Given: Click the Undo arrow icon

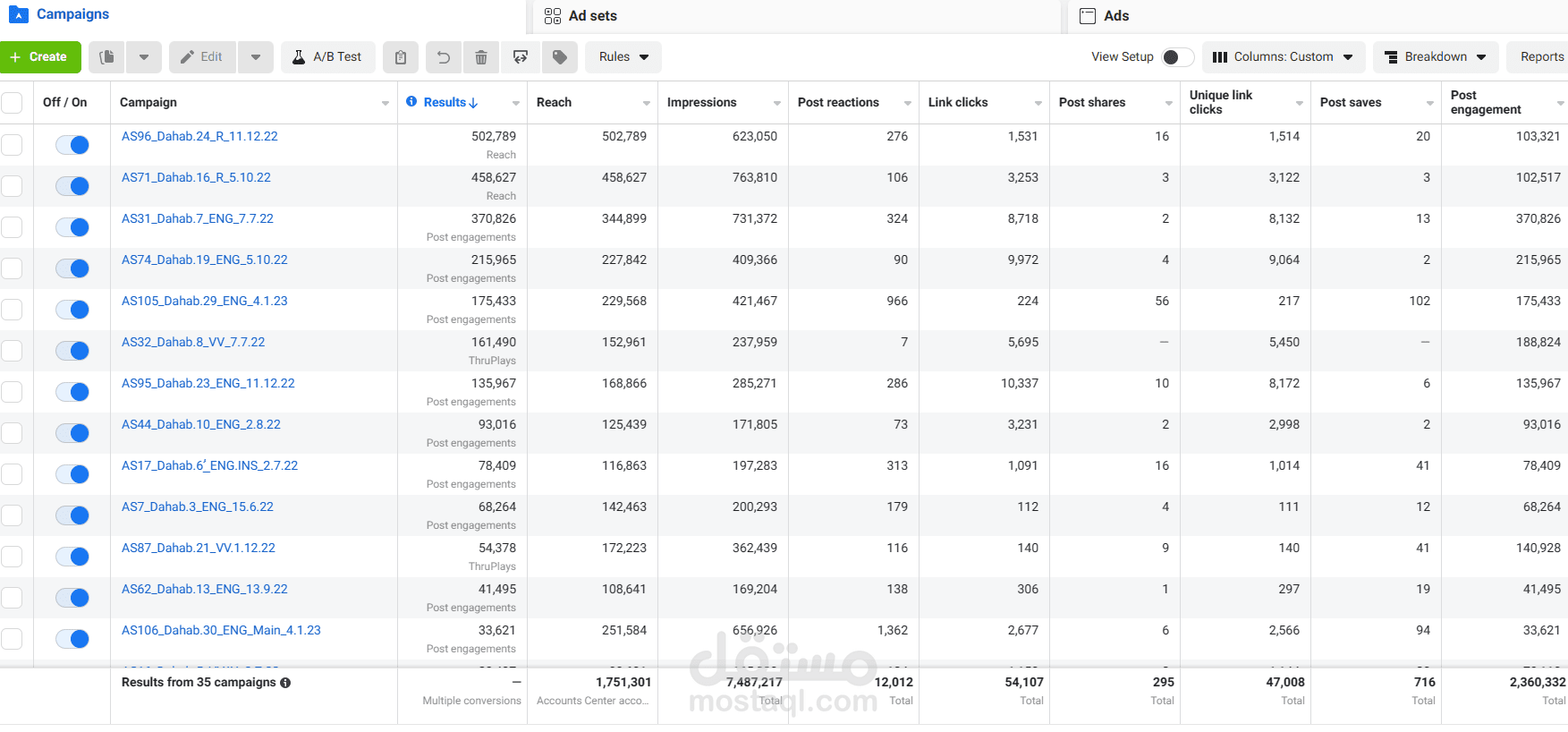Looking at the screenshot, I should (443, 57).
